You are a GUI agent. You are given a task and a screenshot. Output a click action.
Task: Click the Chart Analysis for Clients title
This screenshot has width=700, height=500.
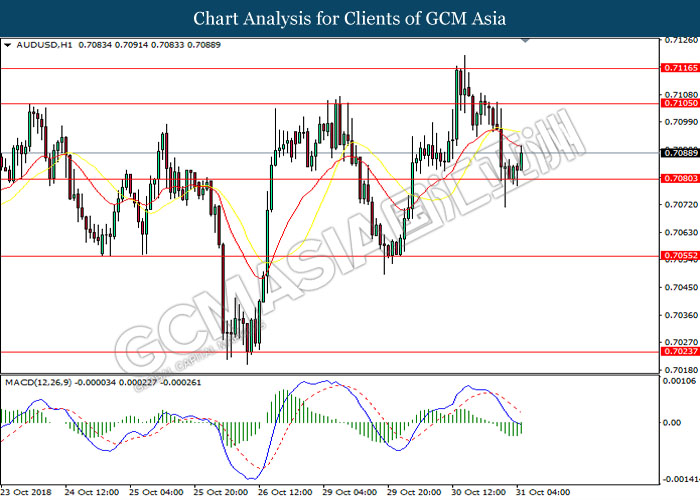pyautogui.click(x=350, y=19)
